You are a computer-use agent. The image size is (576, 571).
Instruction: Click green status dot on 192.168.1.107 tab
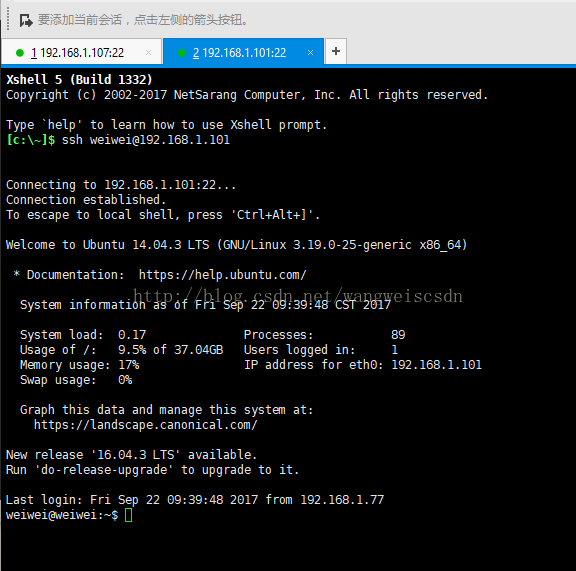tap(20, 53)
